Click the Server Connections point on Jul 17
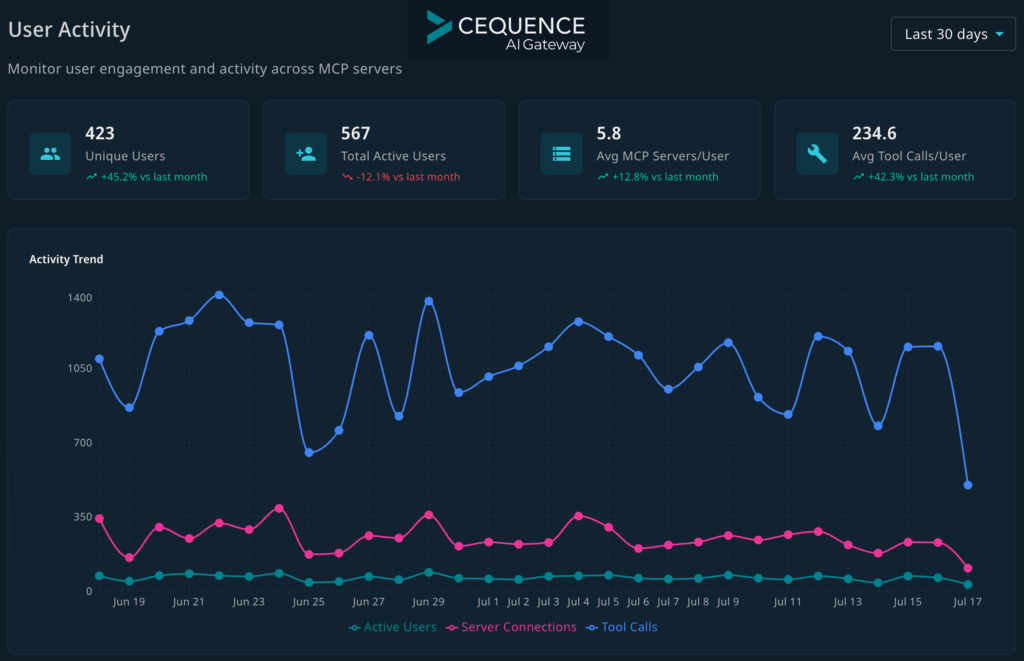This screenshot has width=1024, height=661. point(968,568)
